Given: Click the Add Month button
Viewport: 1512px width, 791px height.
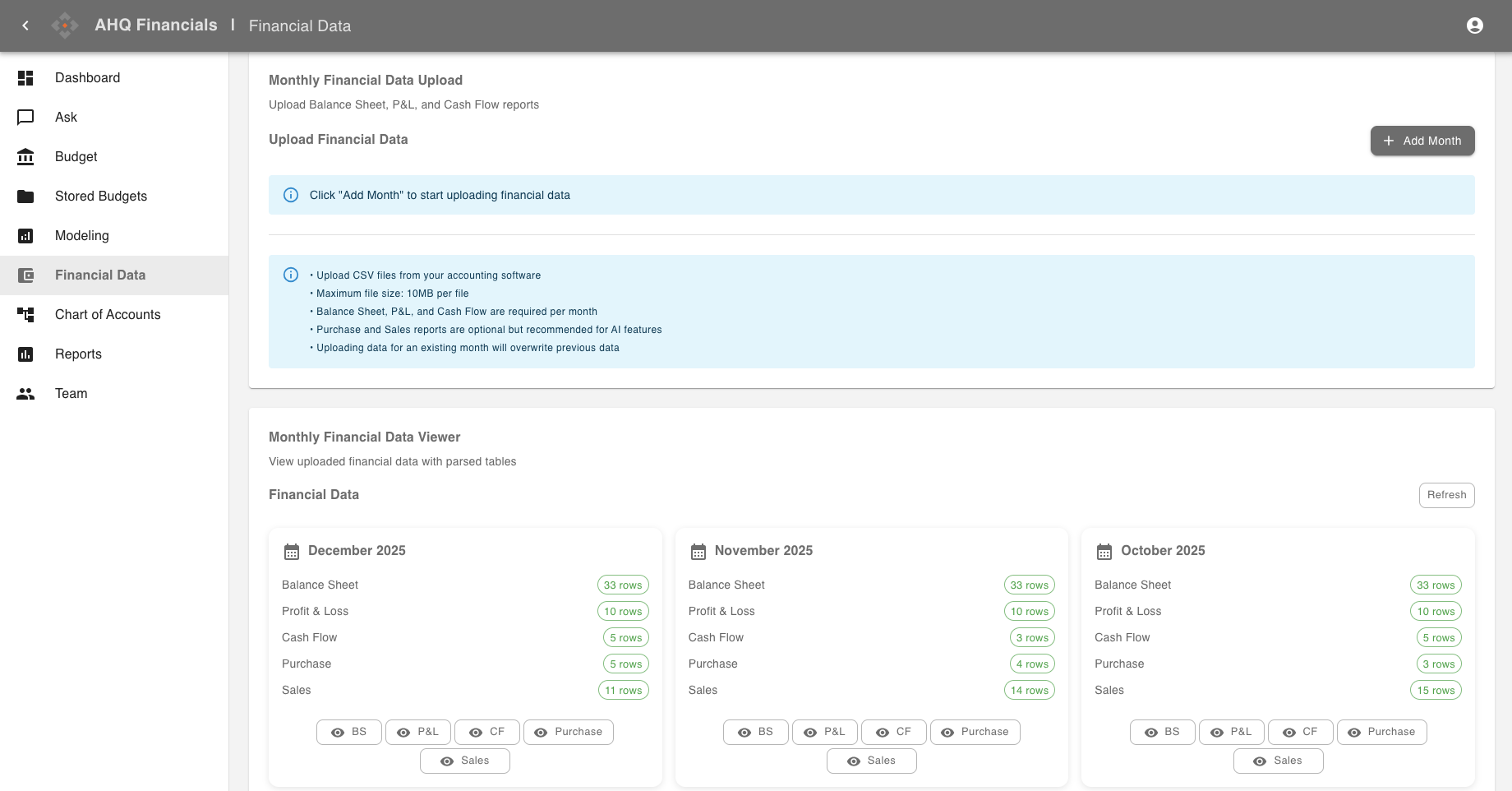Looking at the screenshot, I should coord(1422,141).
